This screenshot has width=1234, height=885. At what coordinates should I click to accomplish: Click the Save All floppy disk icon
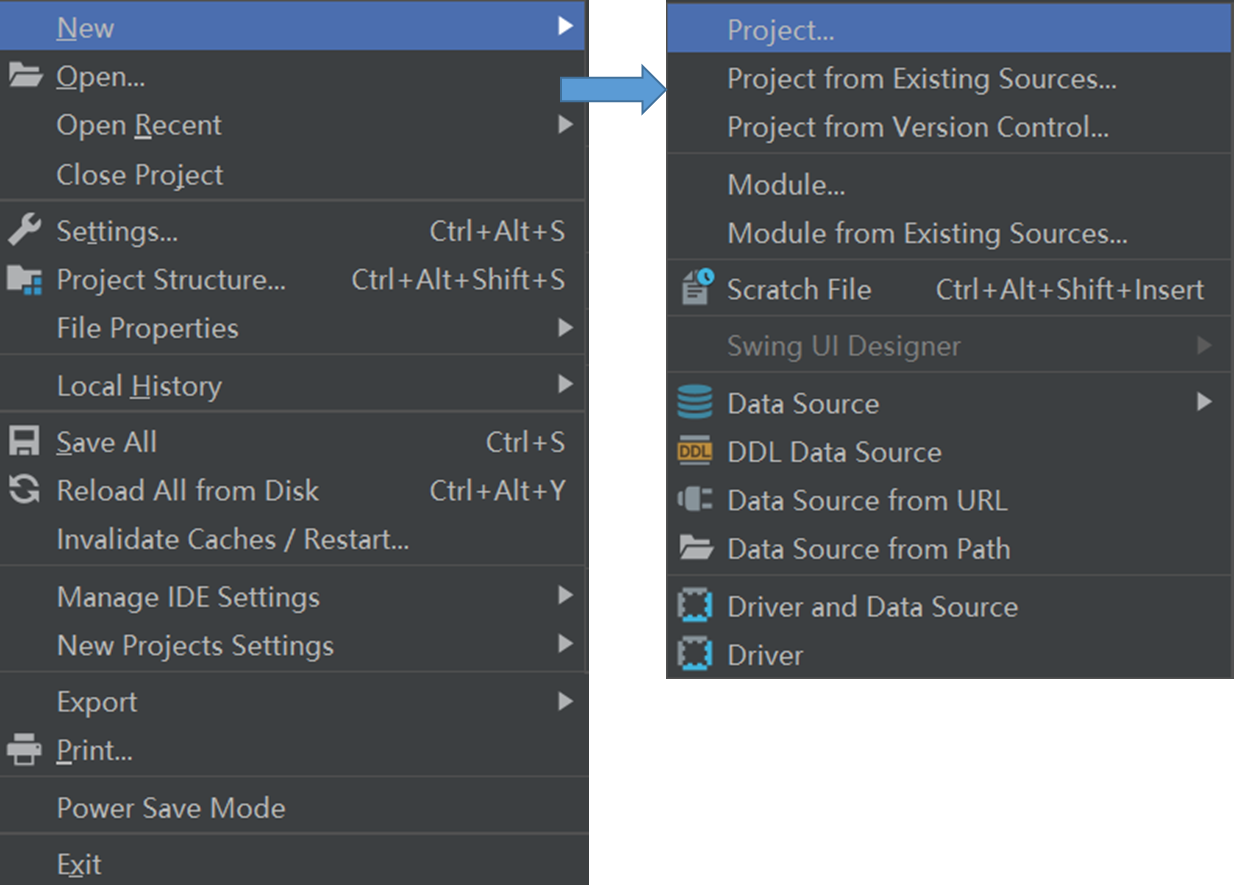pyautogui.click(x=25, y=442)
